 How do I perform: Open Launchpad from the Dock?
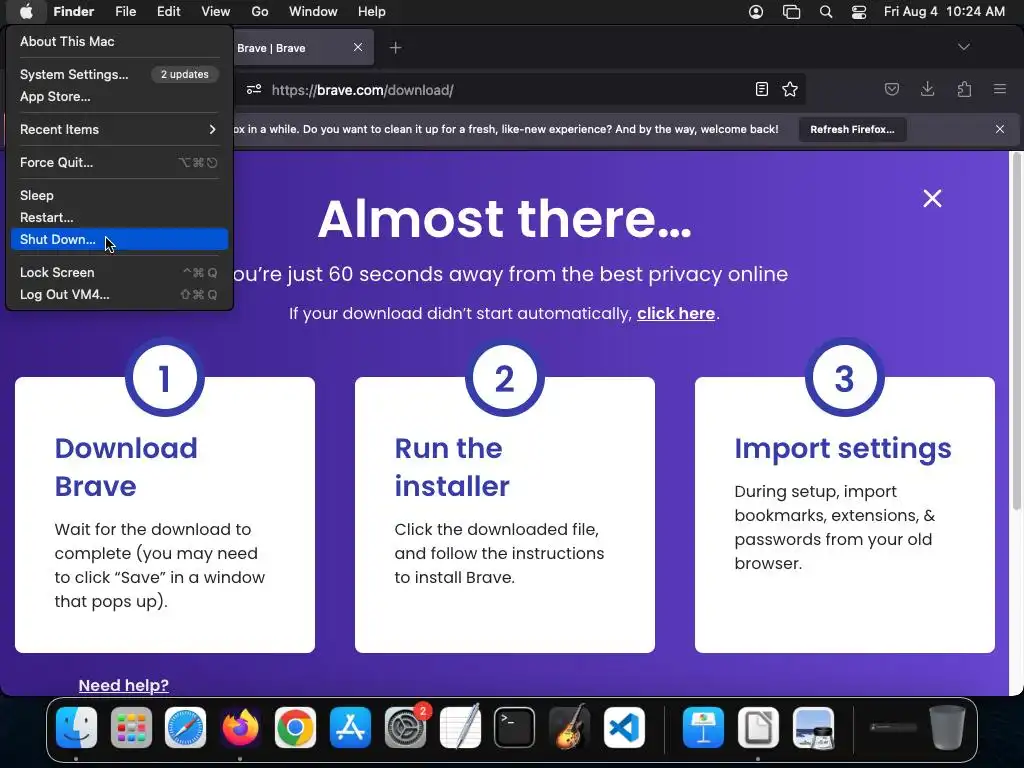coord(131,727)
